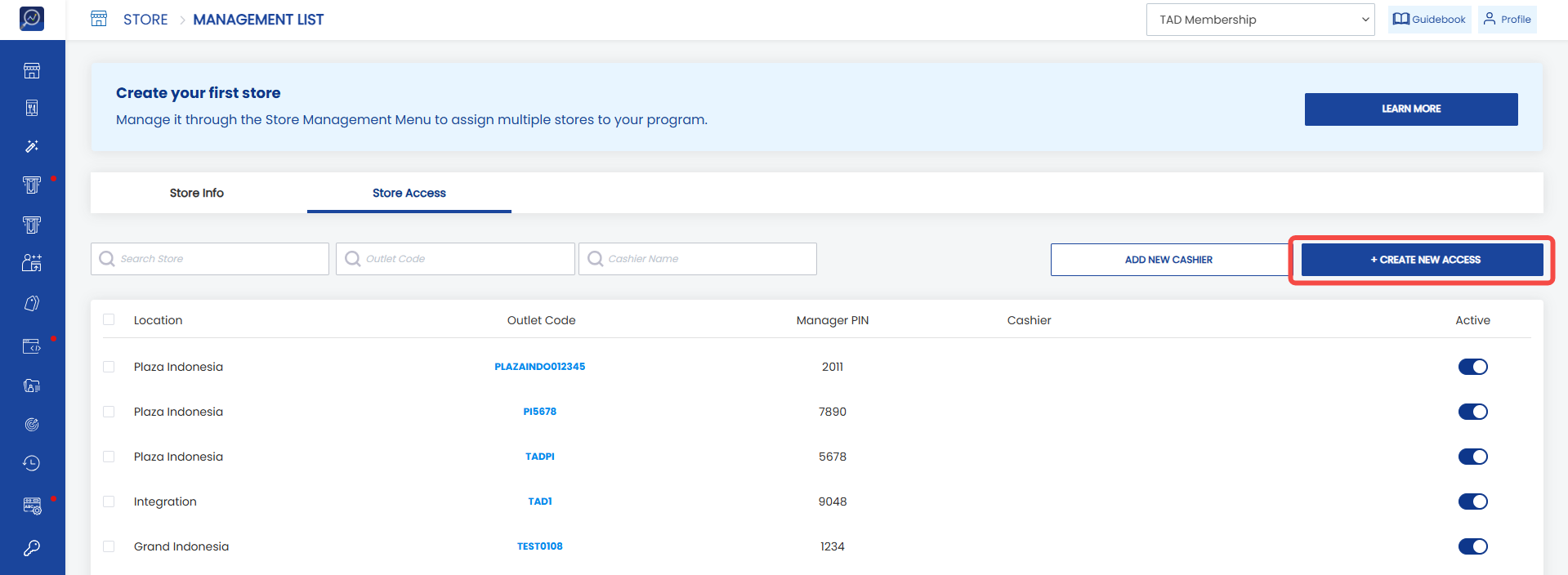The image size is (1568, 575).
Task: Toggle the Active switch for PLAZAINDO012345
Action: 1472,367
